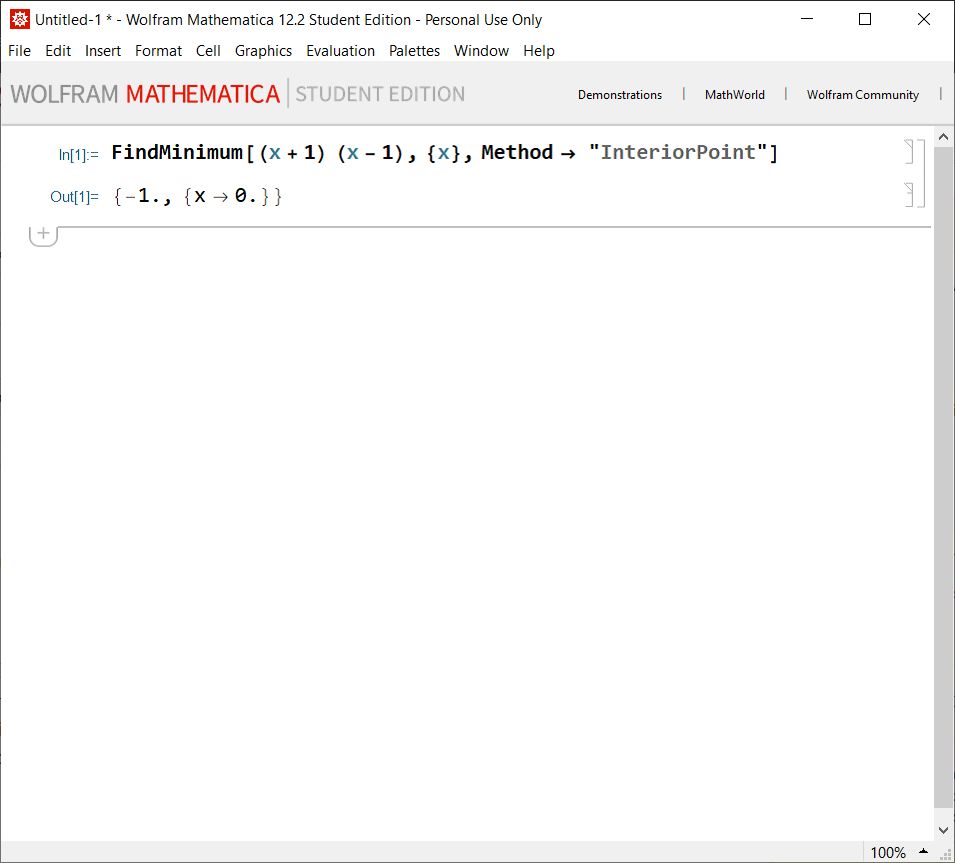Click the Mathematica app icon in title bar
This screenshot has width=955, height=863.
pos(19,19)
